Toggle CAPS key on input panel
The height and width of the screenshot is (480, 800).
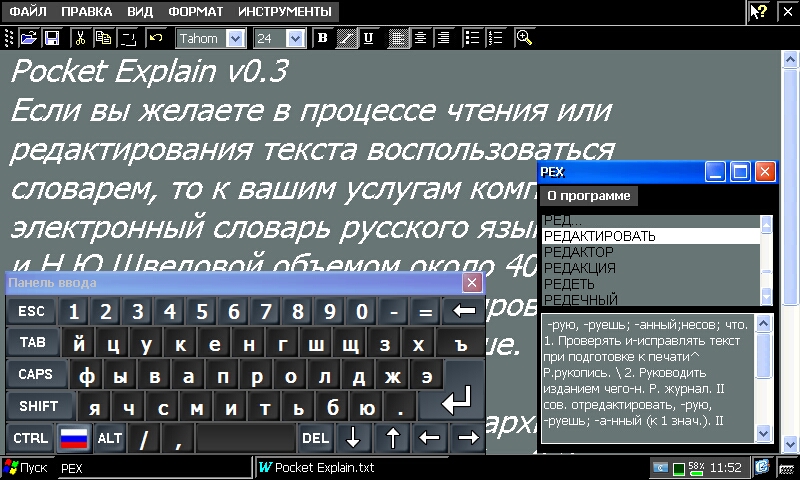tap(35, 374)
